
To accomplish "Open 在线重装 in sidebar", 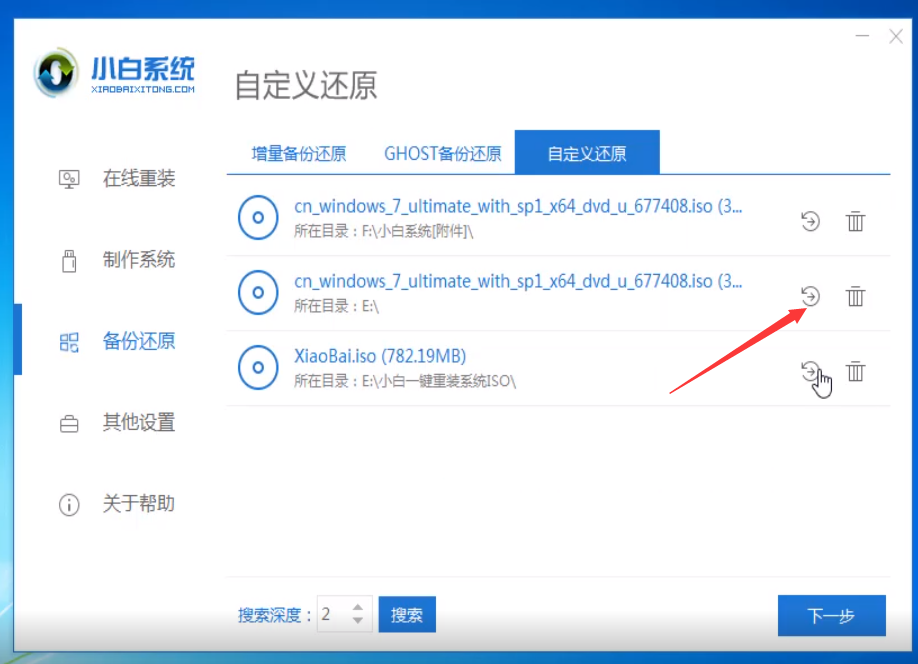I will (138, 179).
